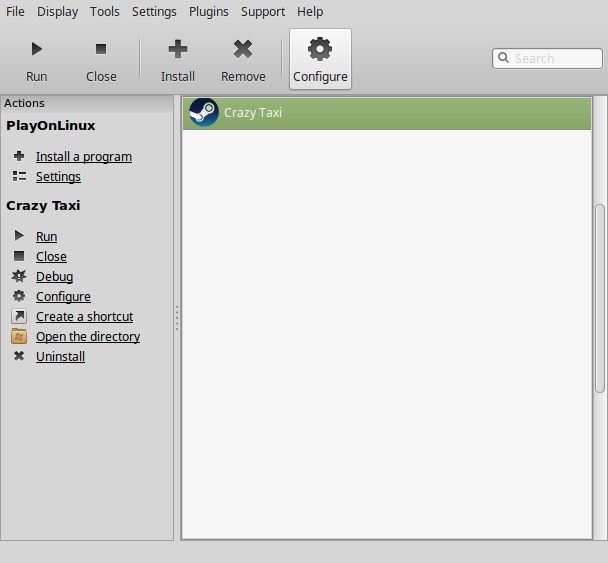Click the Close label in toolbar
The image size is (608, 563).
pos(101,76)
